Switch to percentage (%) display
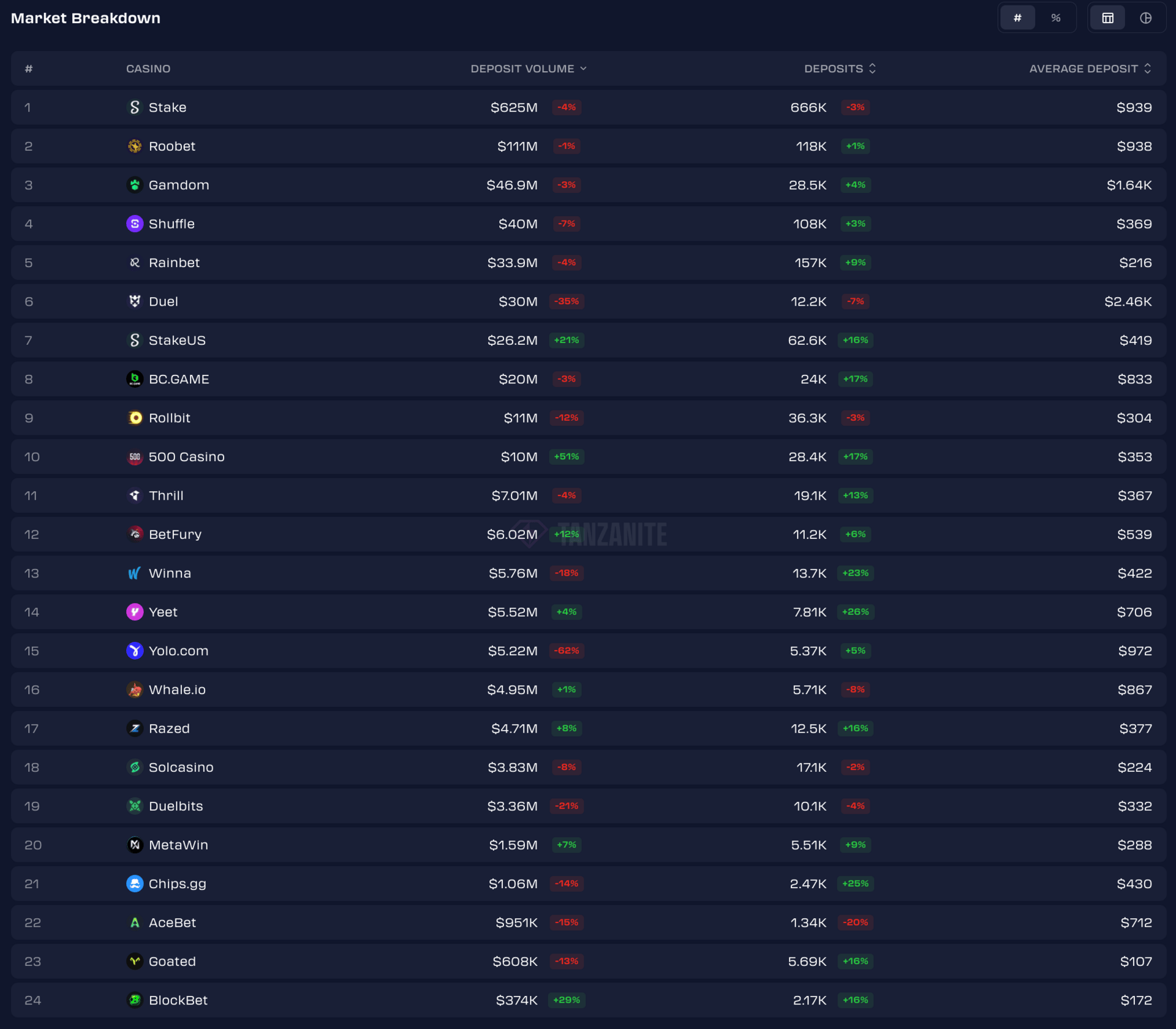Viewport: 1176px width, 1029px height. (1055, 18)
